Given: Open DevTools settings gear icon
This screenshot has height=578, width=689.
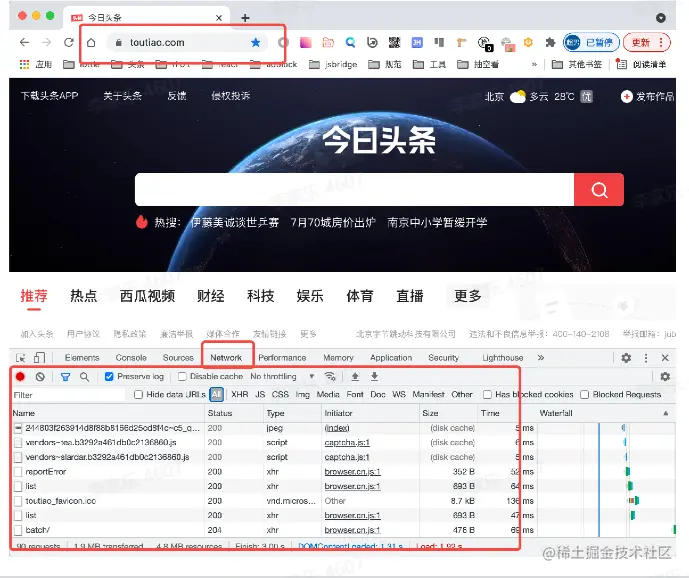Looking at the screenshot, I should (626, 358).
